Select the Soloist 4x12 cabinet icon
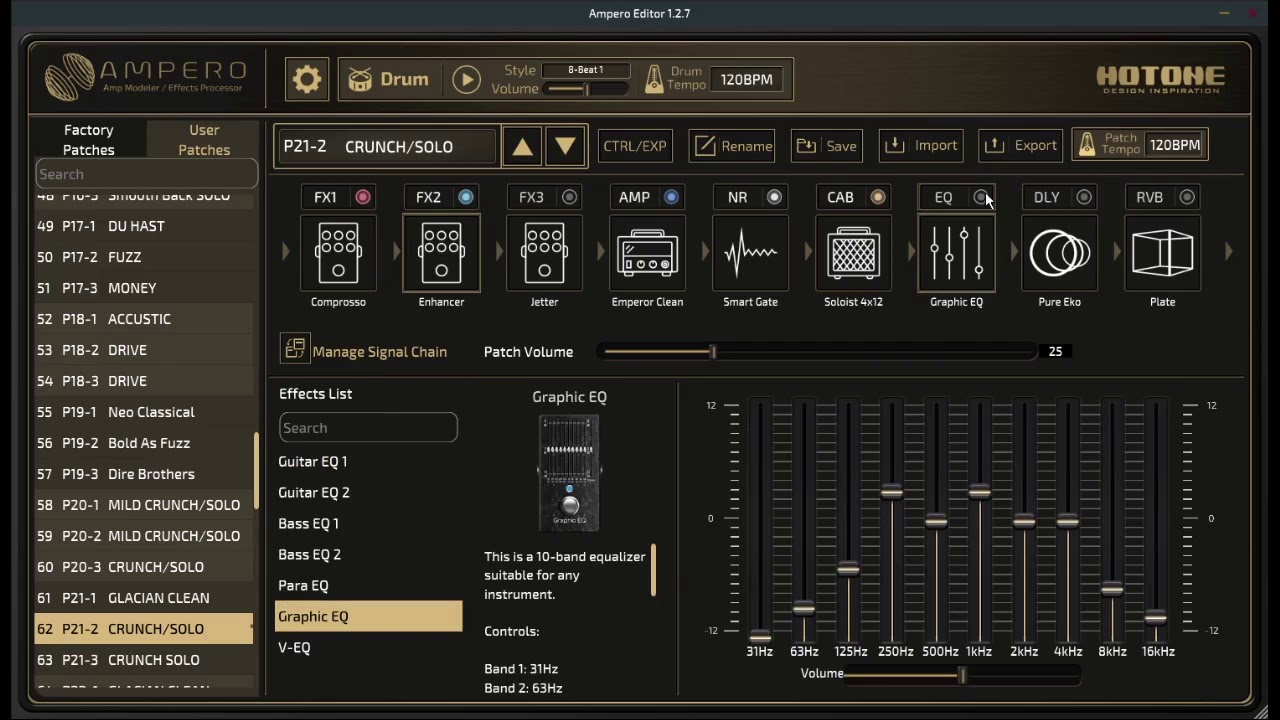 pos(853,252)
